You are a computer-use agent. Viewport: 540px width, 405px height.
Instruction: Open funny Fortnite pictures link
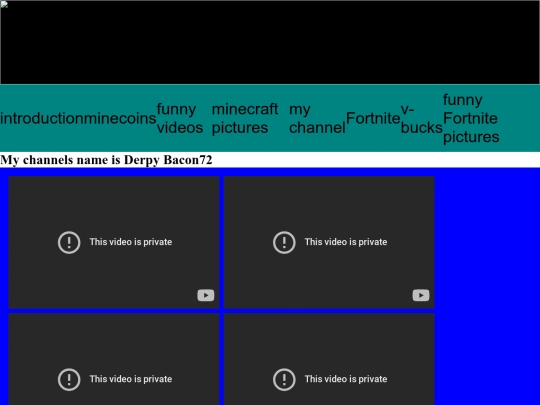coord(471,118)
